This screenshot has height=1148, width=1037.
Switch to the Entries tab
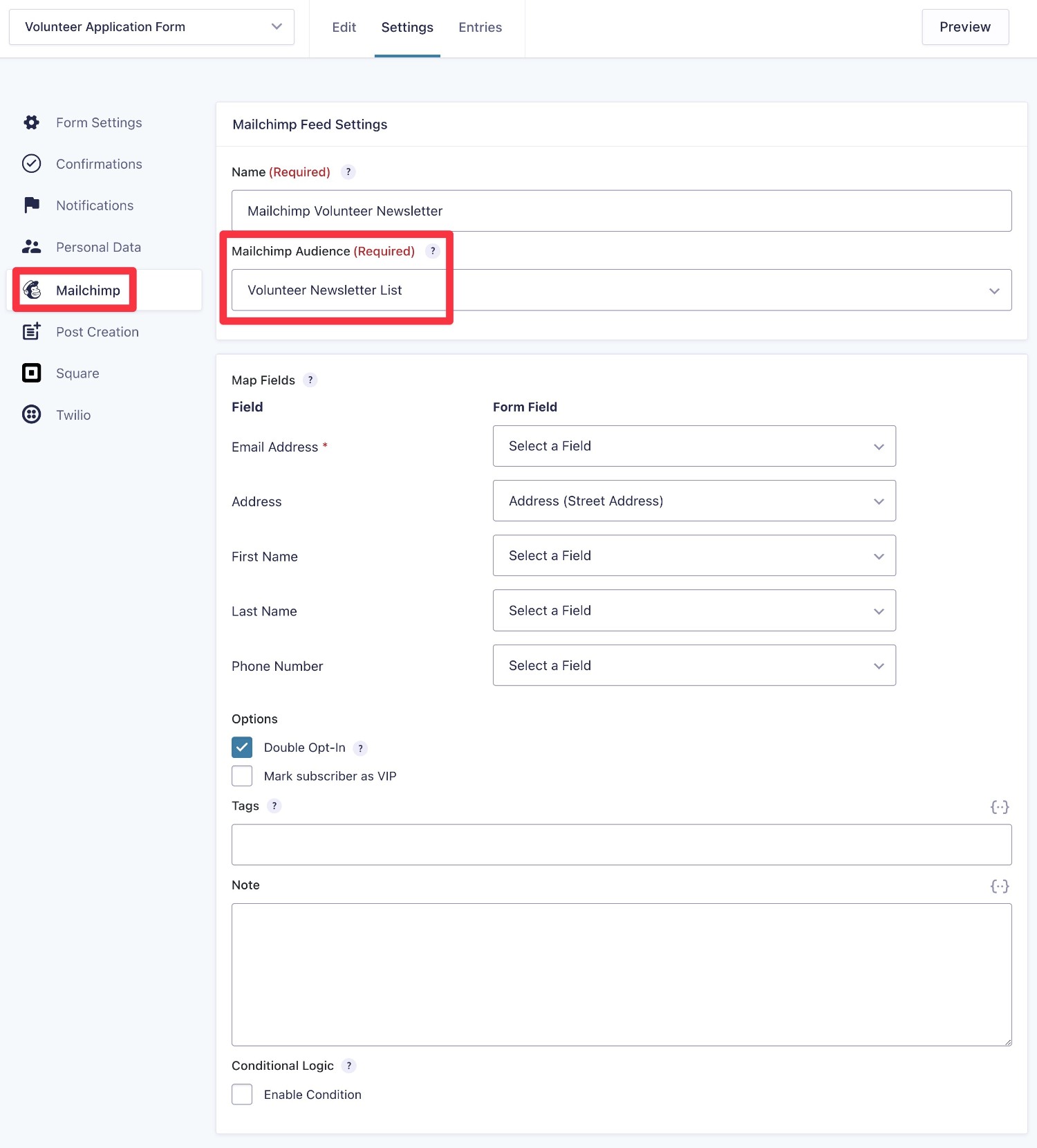click(x=480, y=28)
